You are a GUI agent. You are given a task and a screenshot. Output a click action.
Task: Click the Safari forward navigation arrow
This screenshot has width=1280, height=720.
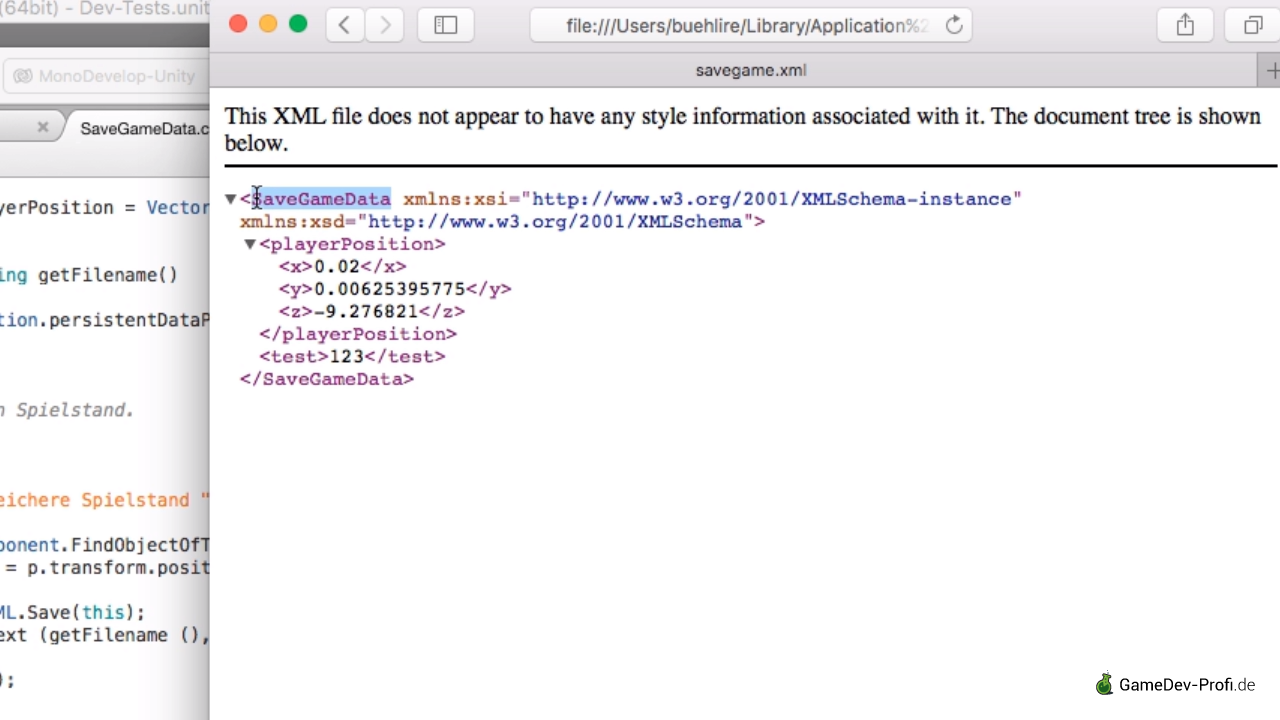click(385, 25)
